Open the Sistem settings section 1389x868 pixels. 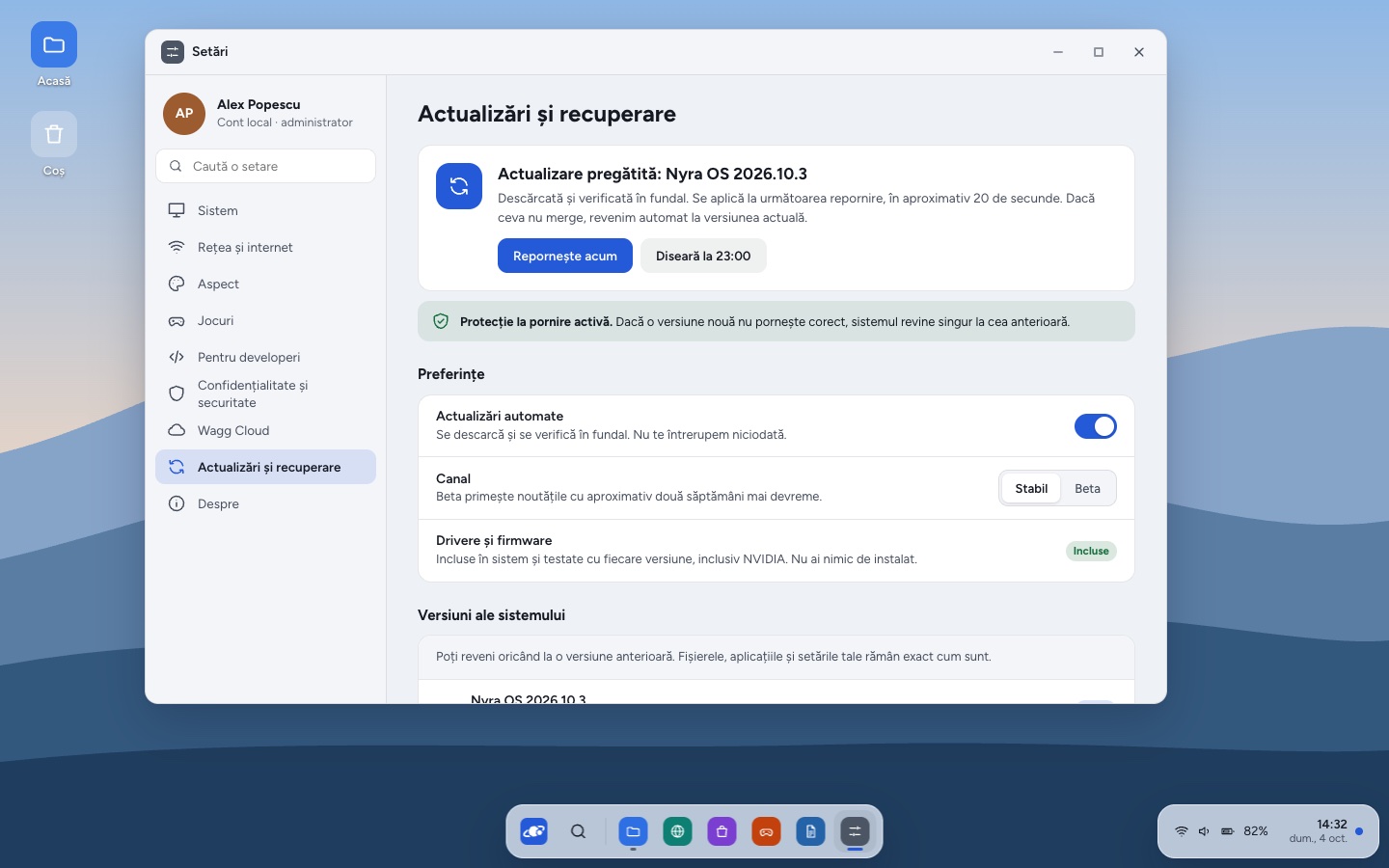(265, 210)
